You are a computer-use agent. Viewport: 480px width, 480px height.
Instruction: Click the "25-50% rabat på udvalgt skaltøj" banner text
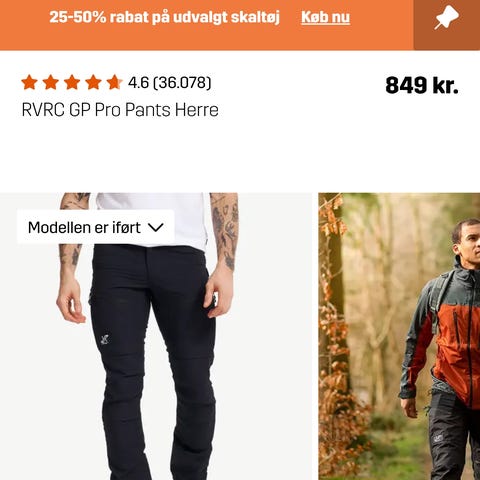click(x=164, y=17)
